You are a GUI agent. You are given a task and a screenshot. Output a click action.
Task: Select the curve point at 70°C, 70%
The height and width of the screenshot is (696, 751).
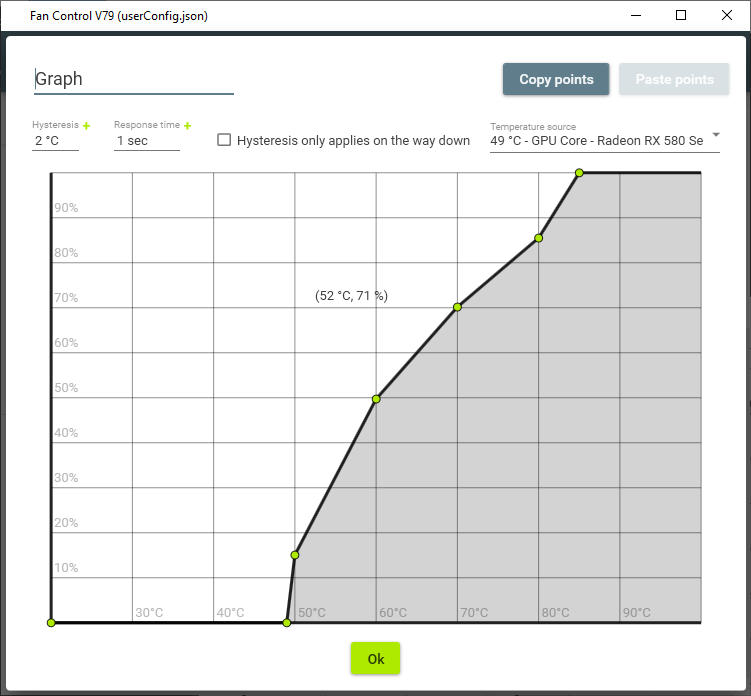coord(457,307)
